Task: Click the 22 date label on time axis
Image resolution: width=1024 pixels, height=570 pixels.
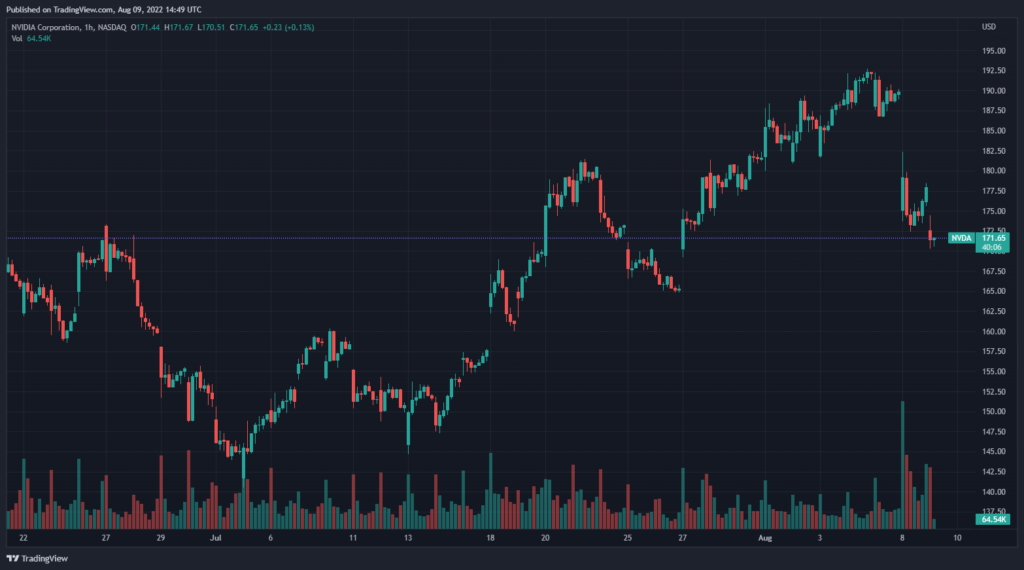Action: (23, 537)
